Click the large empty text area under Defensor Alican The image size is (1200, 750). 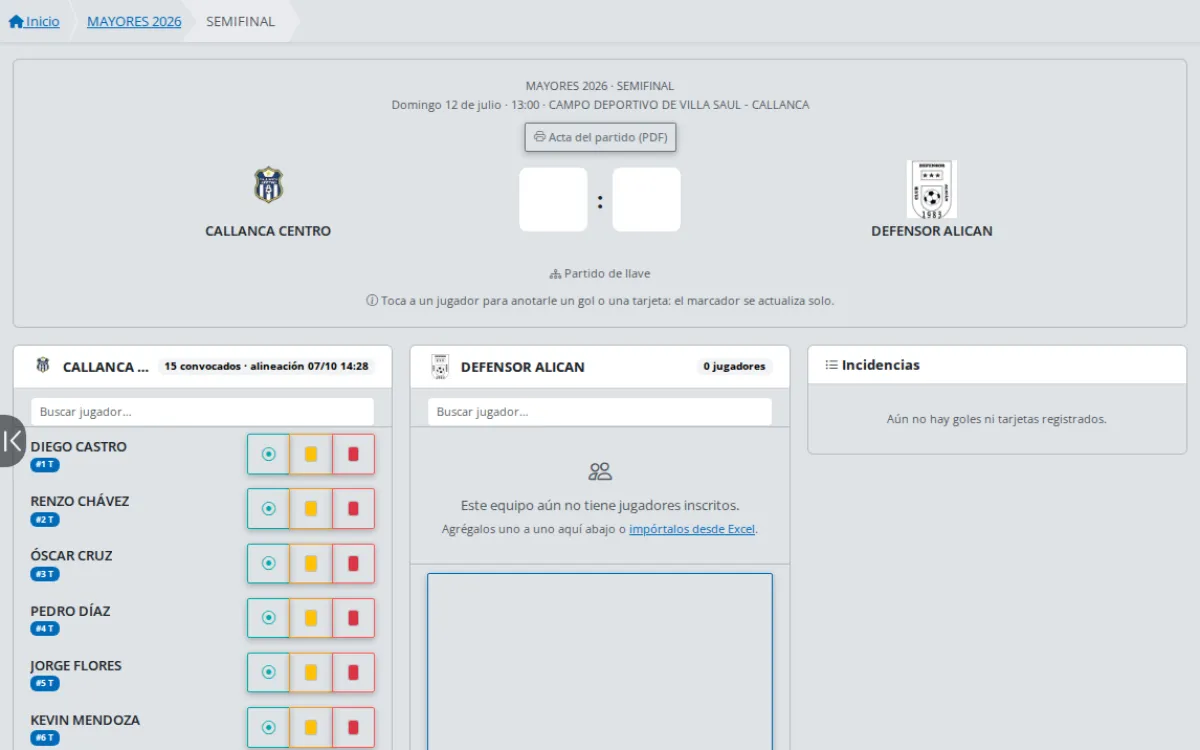[600, 661]
